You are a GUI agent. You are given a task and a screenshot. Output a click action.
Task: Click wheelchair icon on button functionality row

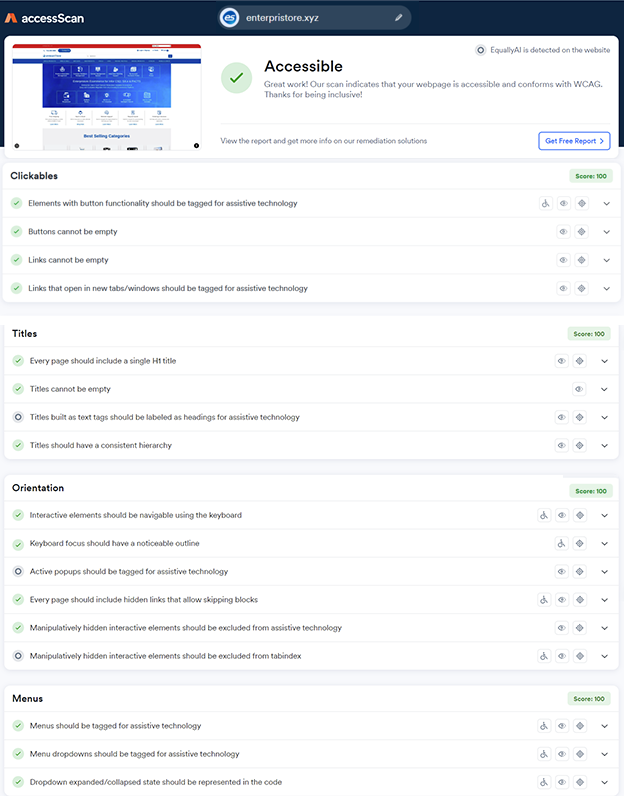click(x=545, y=204)
